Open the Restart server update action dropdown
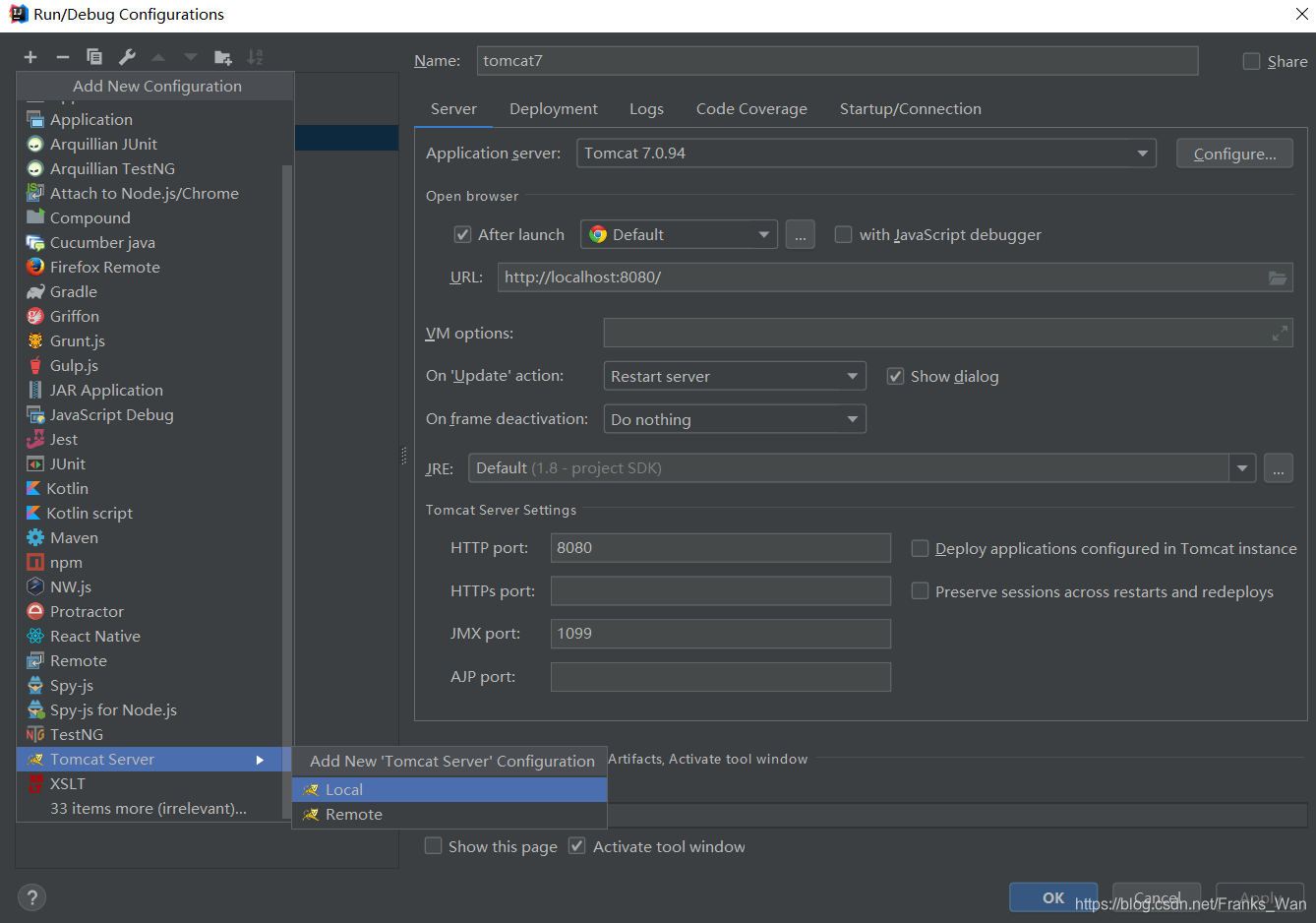 click(x=734, y=376)
